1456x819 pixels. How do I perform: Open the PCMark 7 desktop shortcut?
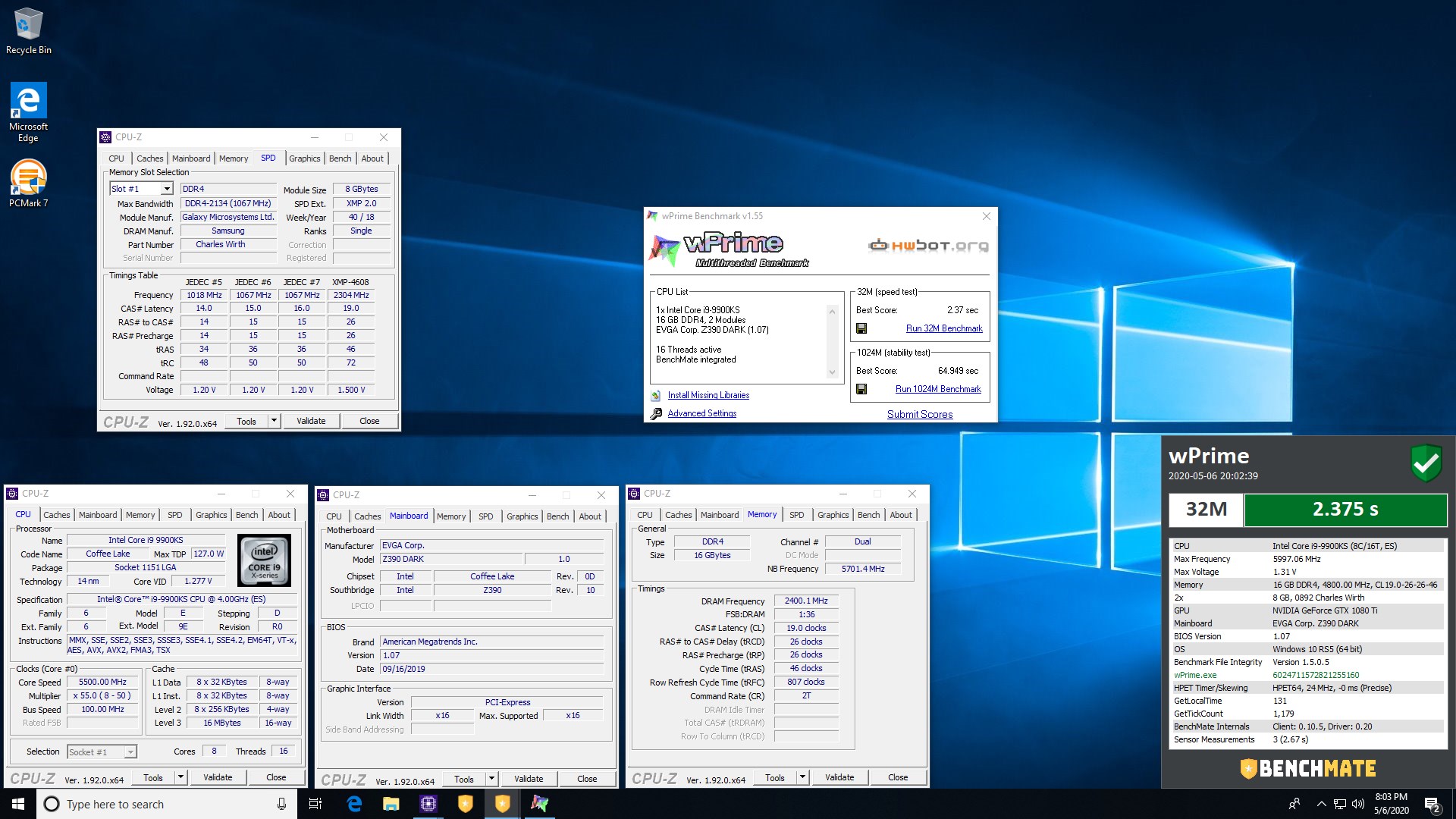(28, 183)
